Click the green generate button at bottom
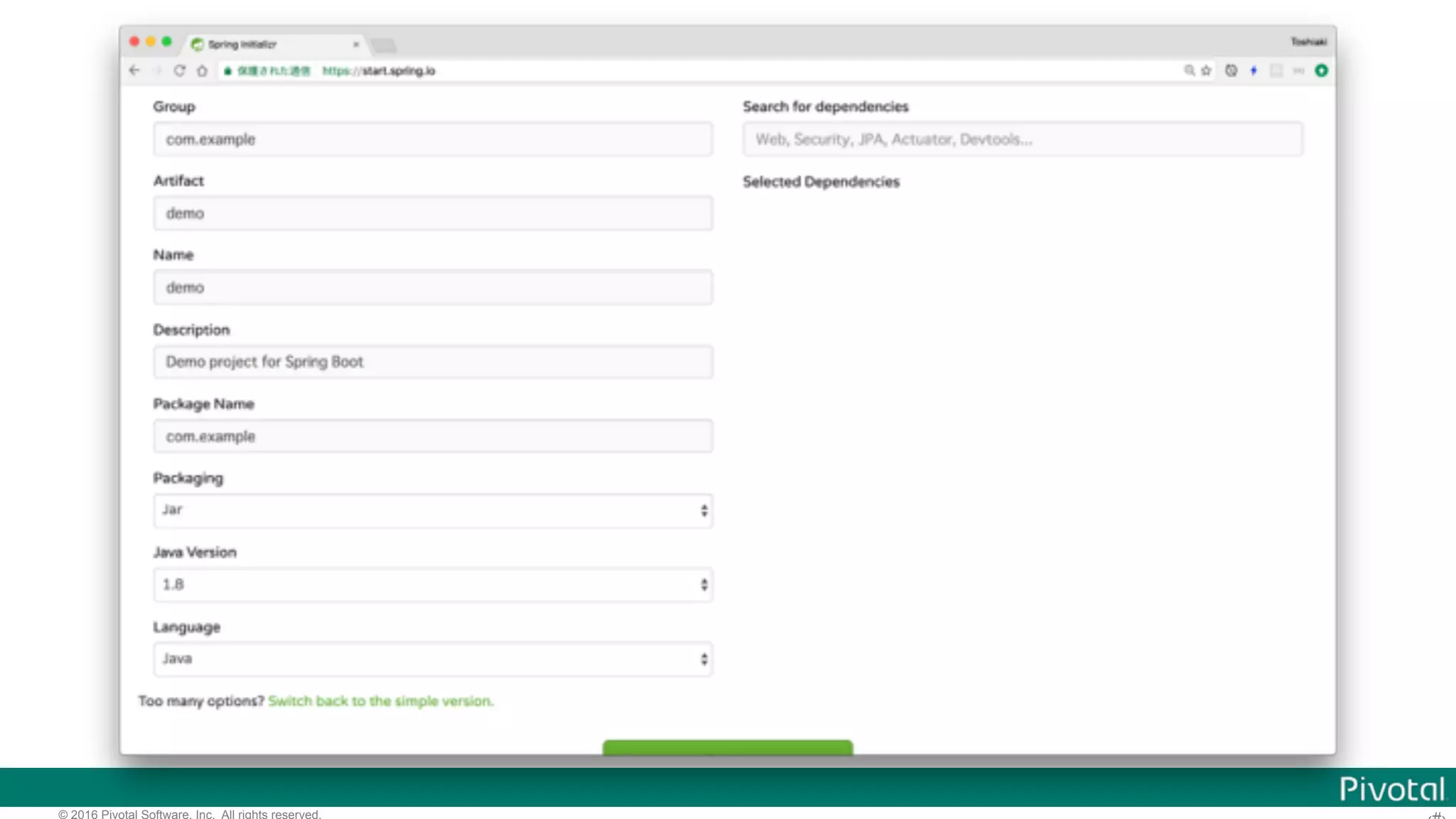 pyautogui.click(x=727, y=747)
